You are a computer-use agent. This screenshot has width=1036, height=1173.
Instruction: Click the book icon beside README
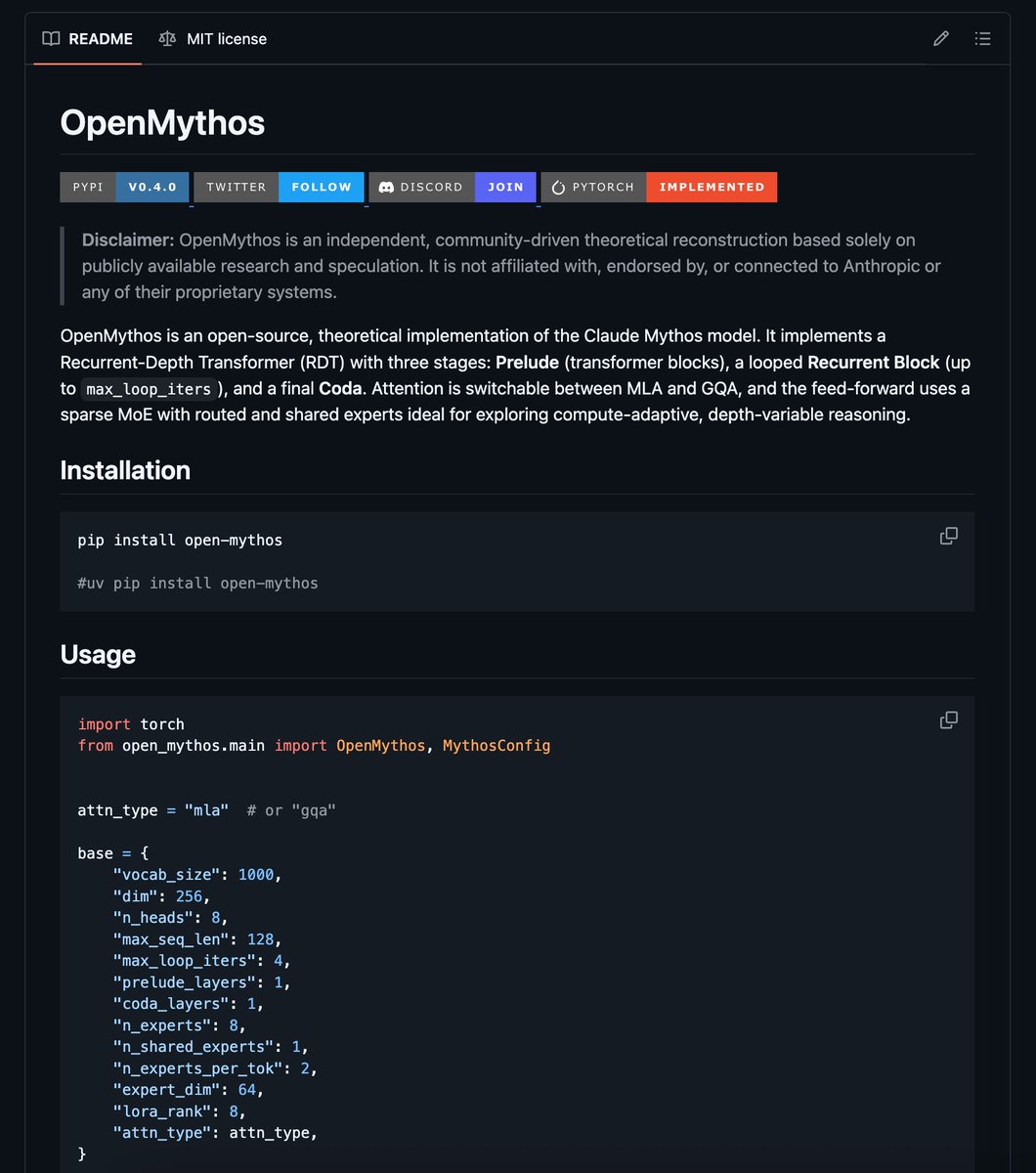[51, 39]
